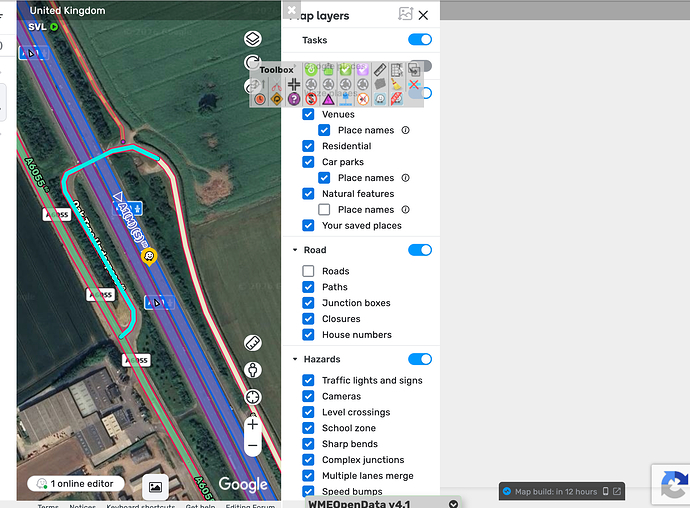Uncheck the Sharp bends checkbox

point(308,444)
